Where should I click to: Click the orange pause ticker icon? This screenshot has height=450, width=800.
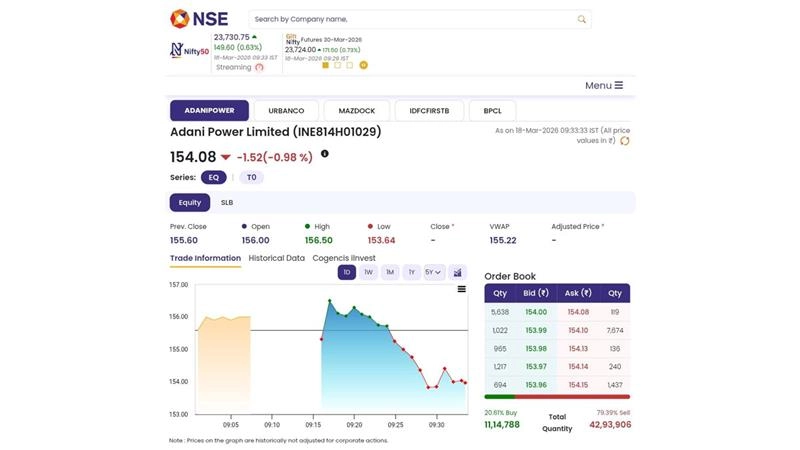(363, 65)
